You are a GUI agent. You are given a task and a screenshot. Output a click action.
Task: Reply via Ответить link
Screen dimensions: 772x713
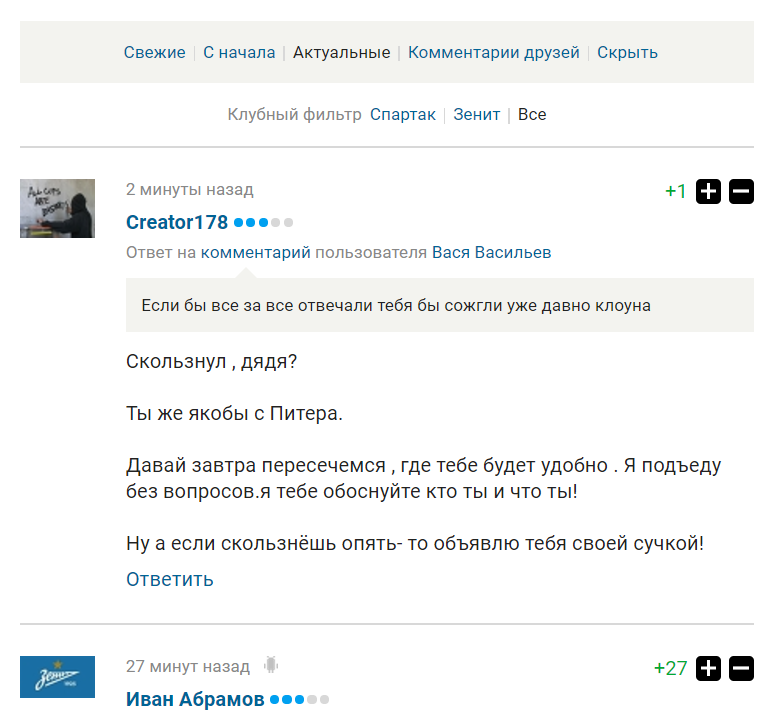click(170, 579)
